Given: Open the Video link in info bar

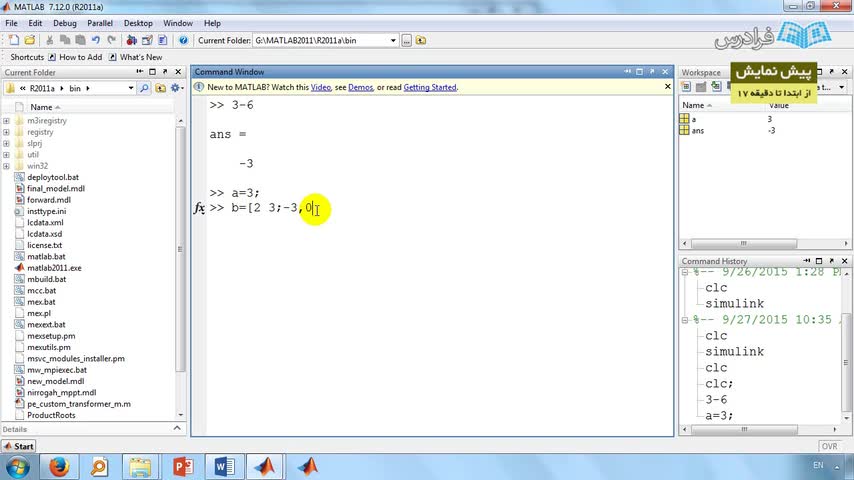Looking at the screenshot, I should coord(321,87).
